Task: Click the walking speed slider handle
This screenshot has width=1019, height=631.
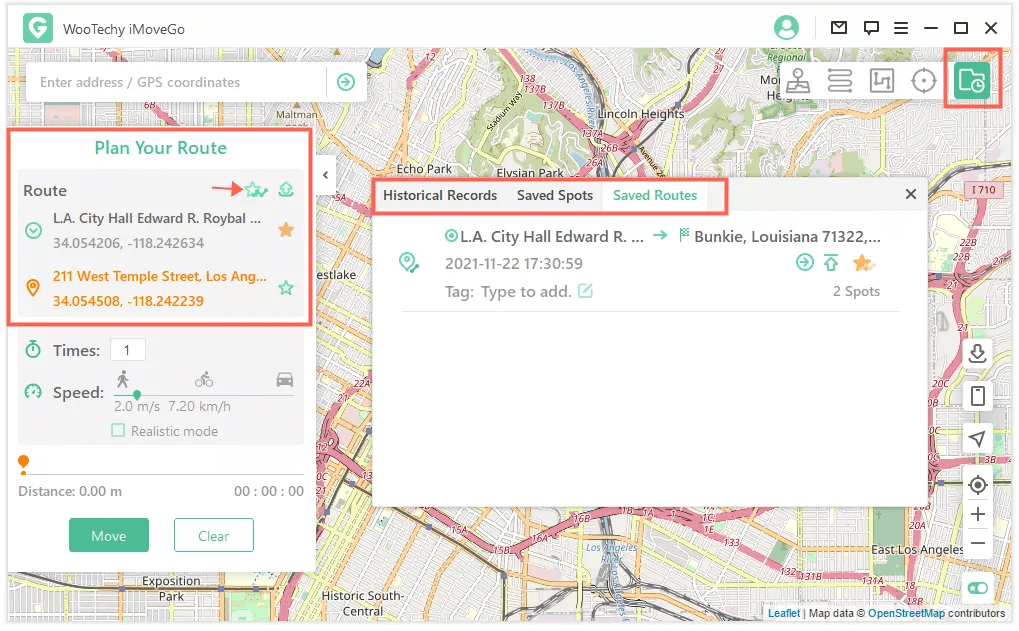Action: 137,395
